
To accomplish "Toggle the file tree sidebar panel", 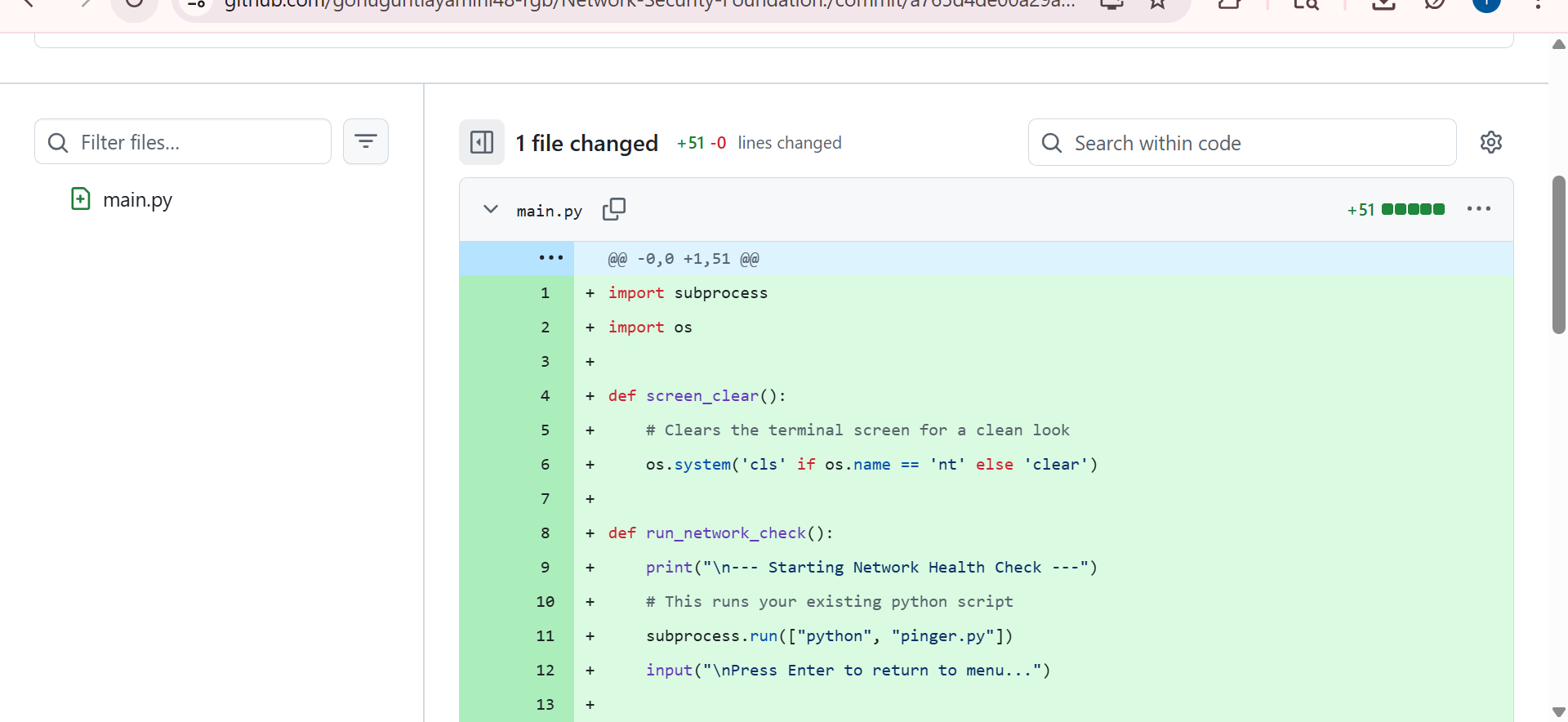I will (x=482, y=142).
